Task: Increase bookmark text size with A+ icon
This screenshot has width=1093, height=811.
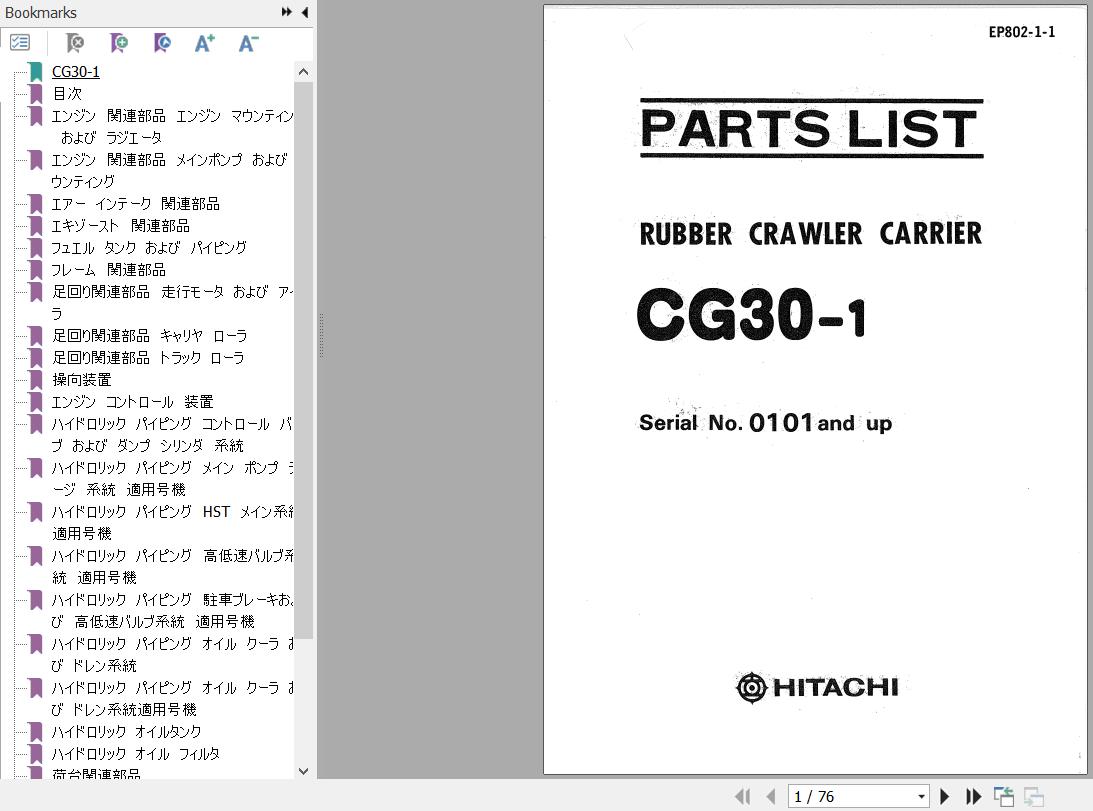Action: [x=205, y=43]
